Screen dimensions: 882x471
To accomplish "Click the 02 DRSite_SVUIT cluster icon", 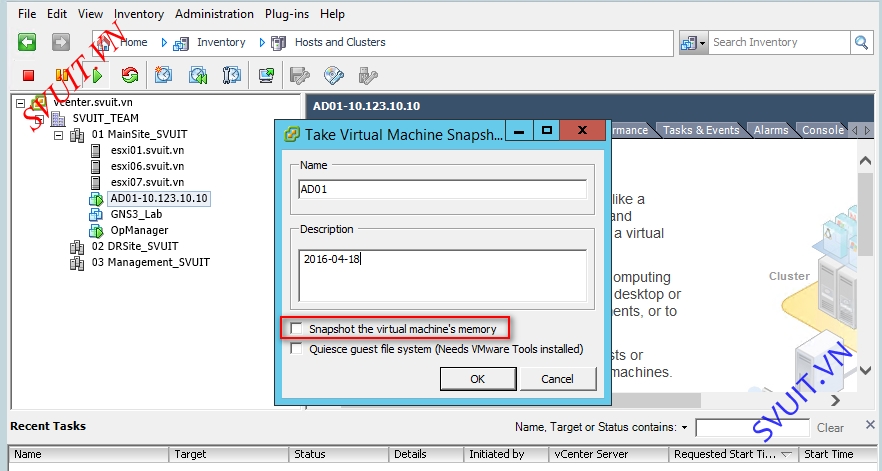I will pyautogui.click(x=77, y=246).
